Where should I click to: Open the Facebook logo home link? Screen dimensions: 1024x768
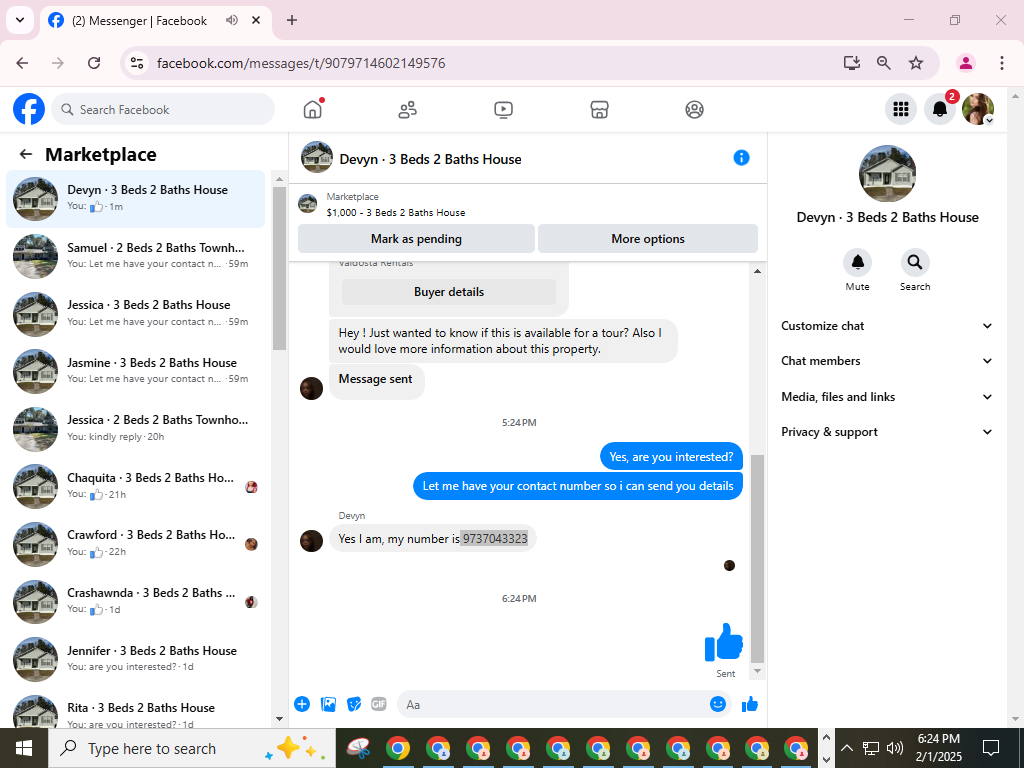(x=29, y=110)
